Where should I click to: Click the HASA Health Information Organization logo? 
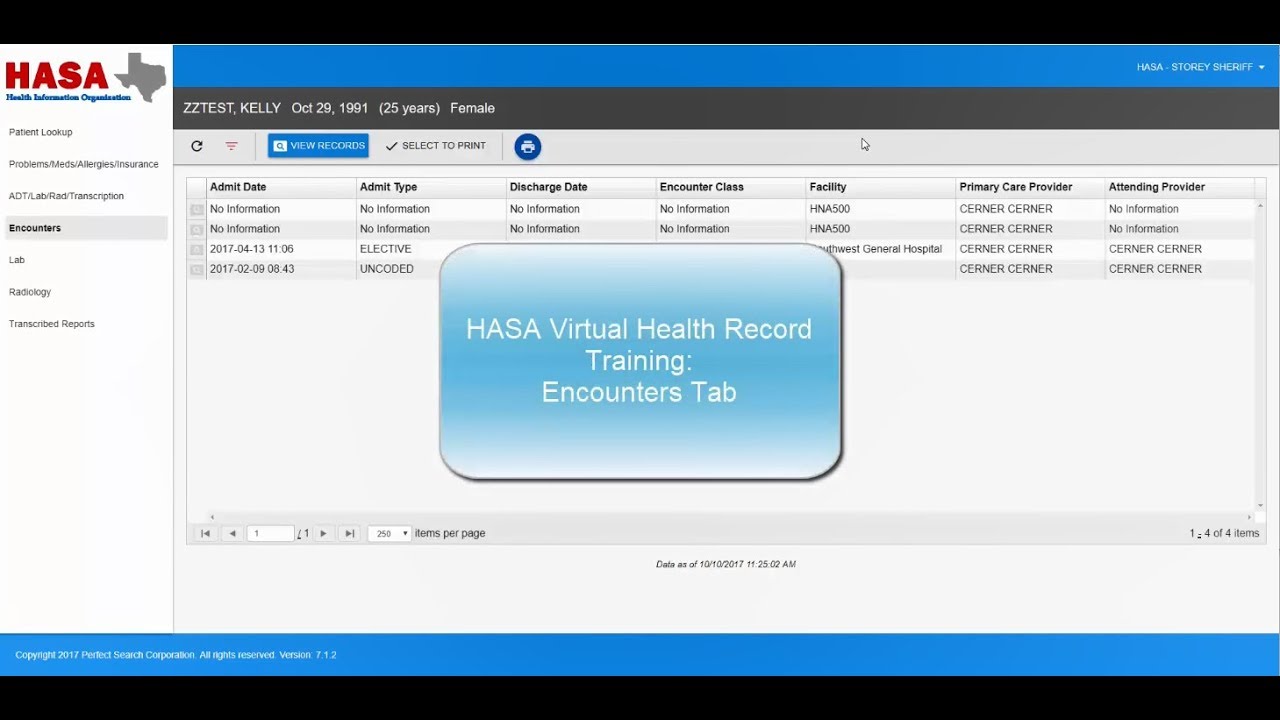86,78
